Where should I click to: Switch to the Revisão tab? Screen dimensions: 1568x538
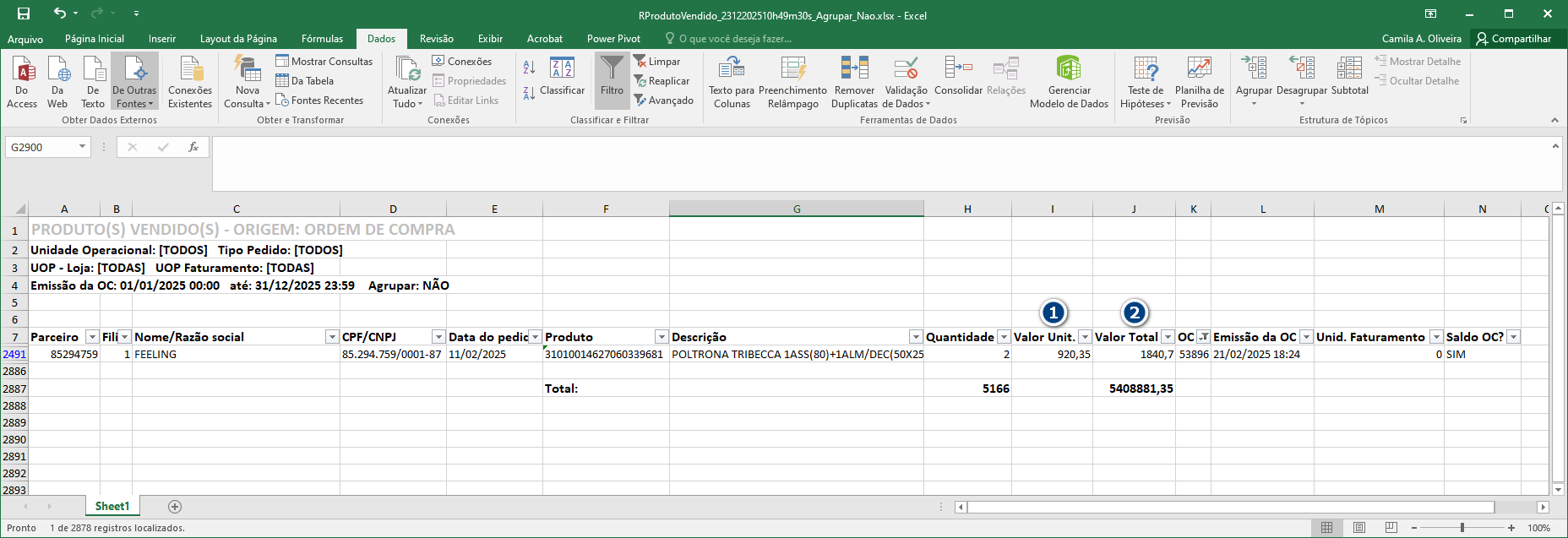point(436,39)
